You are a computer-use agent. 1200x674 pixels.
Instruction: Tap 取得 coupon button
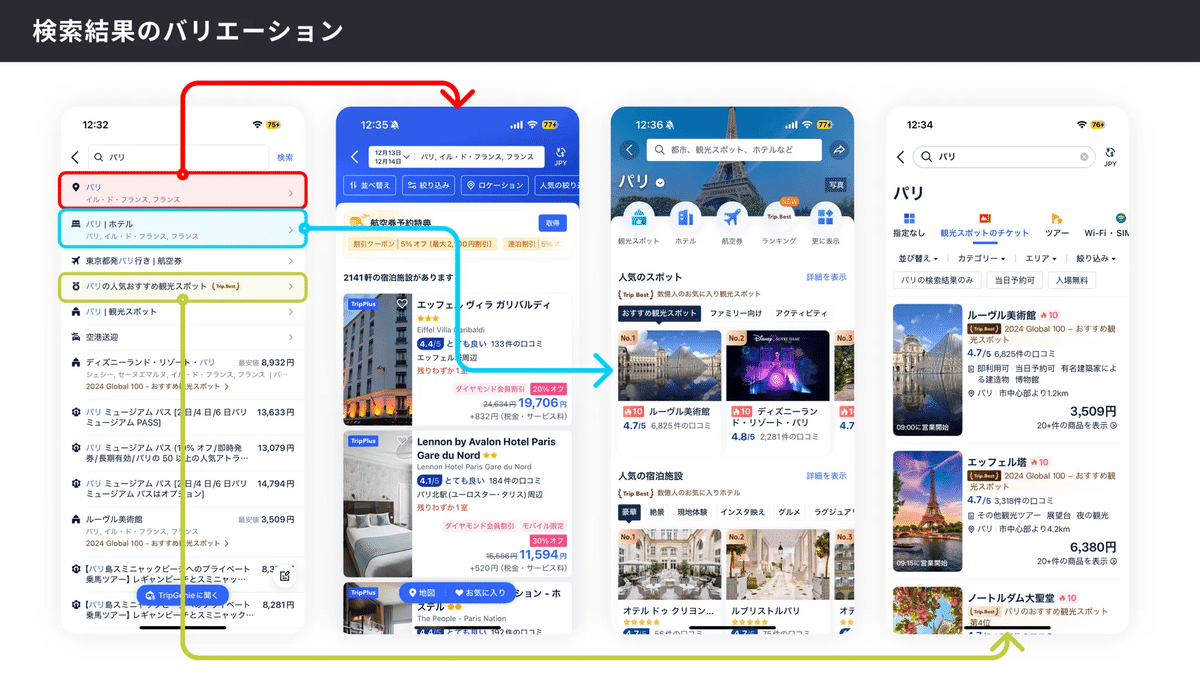552,223
